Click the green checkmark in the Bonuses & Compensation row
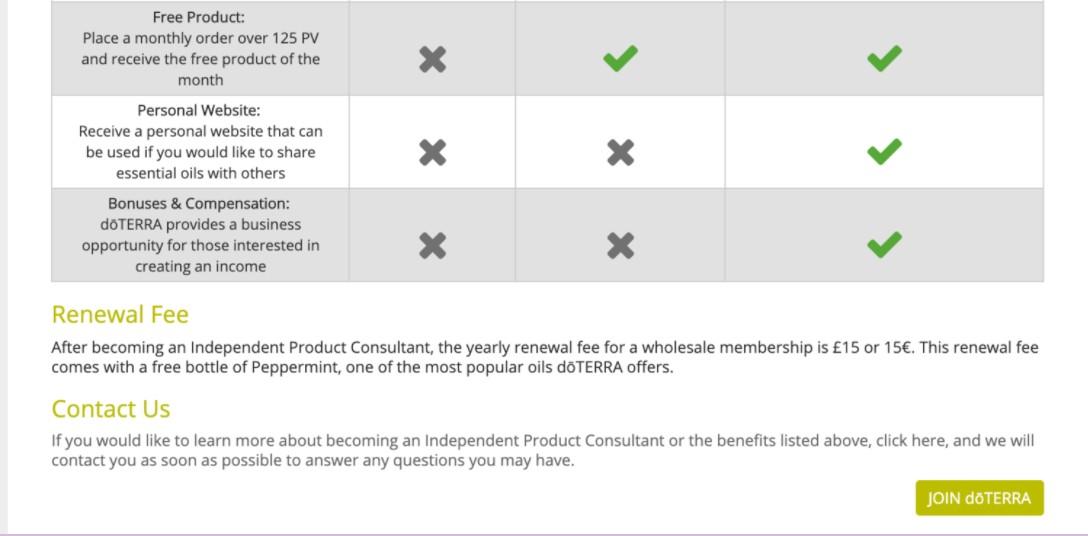The image size is (1088, 536). [x=884, y=244]
